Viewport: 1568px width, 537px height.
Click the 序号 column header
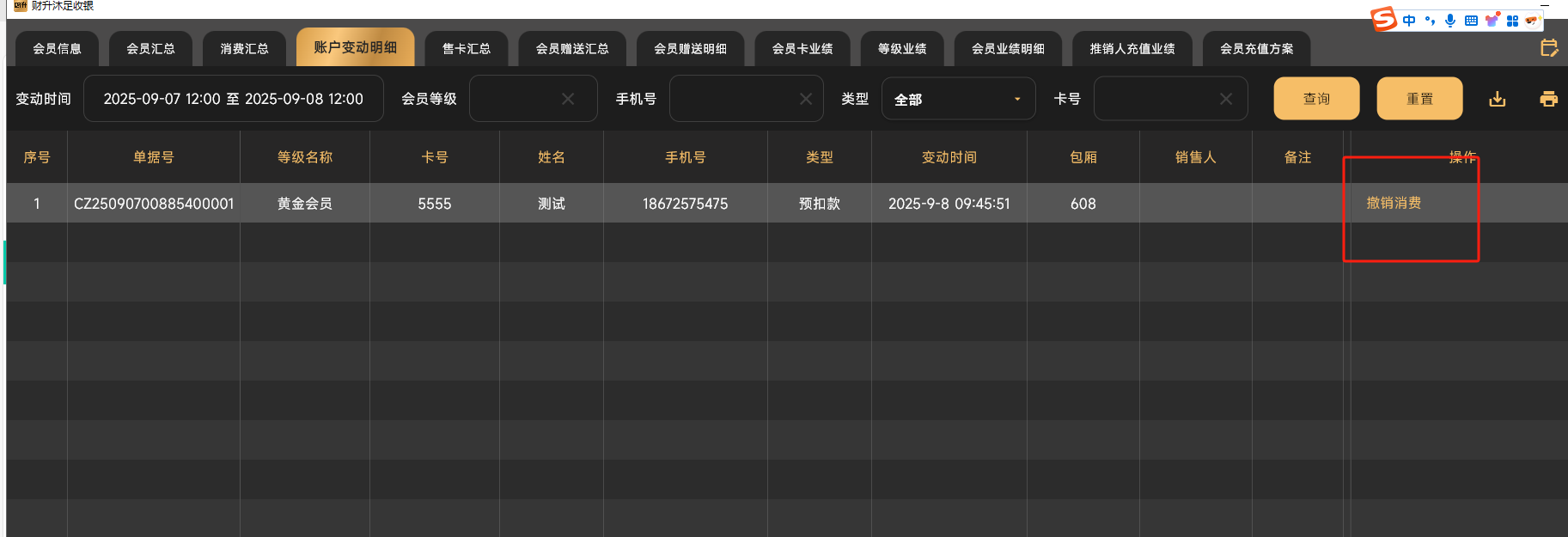click(37, 157)
